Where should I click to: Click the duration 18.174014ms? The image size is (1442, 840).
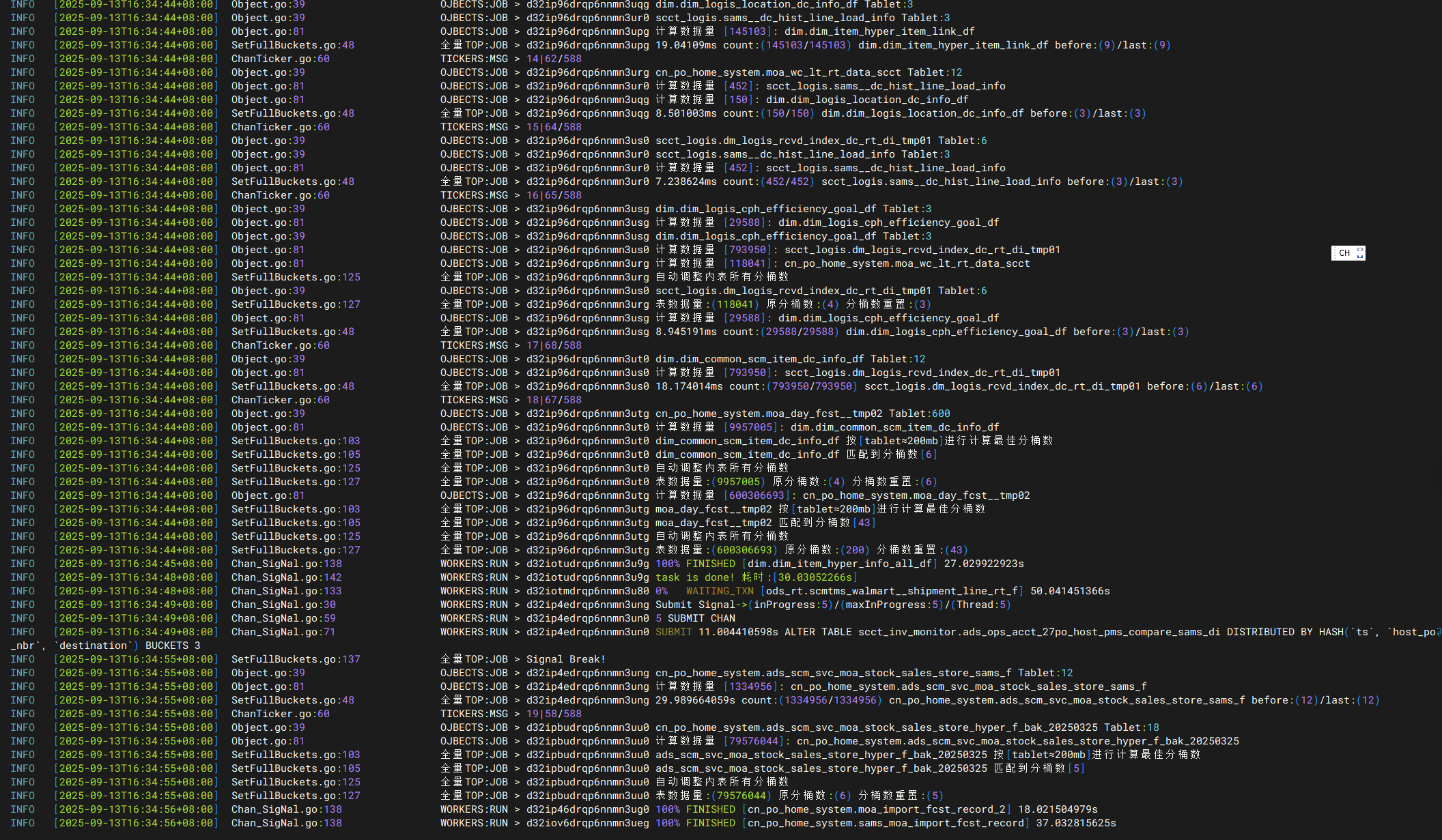(689, 386)
